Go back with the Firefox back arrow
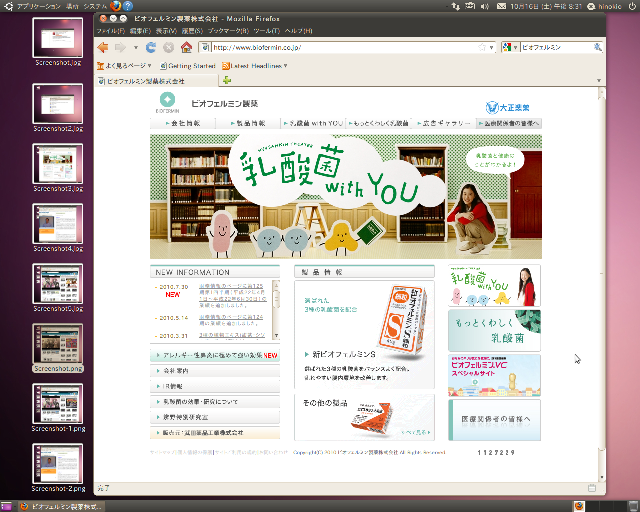Screen dimensions: 640x512 click(103, 47)
